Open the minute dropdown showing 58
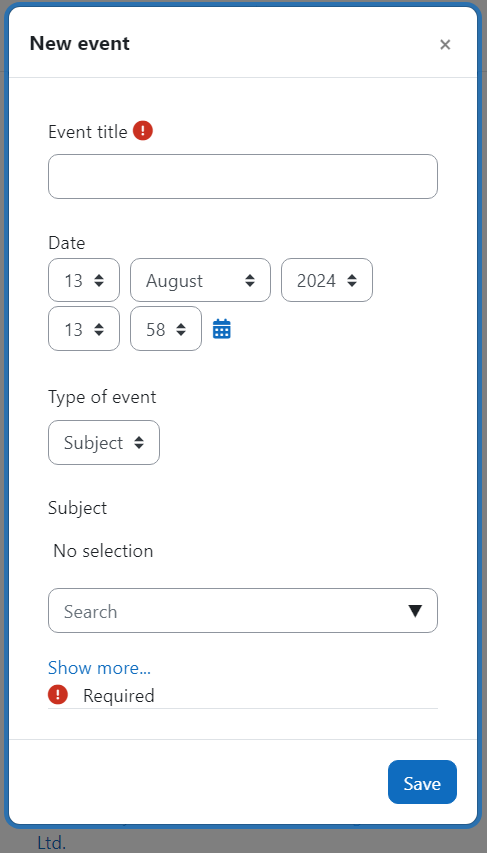This screenshot has width=487, height=853. pos(165,329)
